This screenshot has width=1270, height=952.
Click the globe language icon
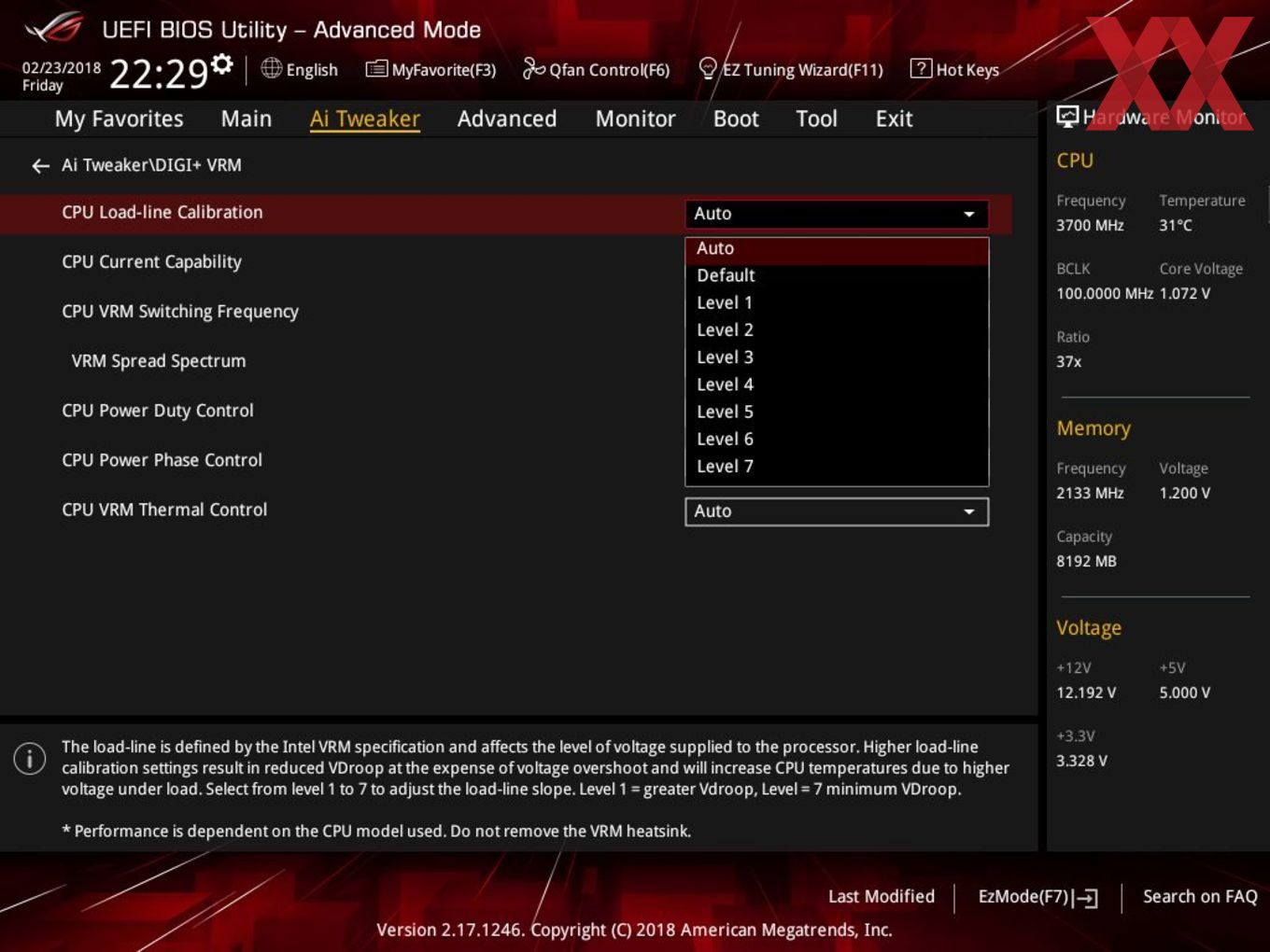click(271, 68)
